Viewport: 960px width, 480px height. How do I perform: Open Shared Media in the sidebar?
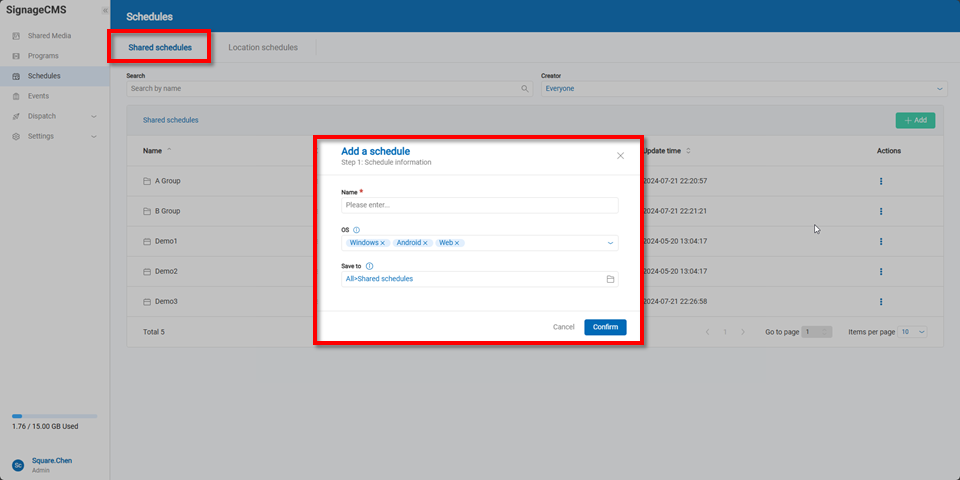pyautogui.click(x=48, y=36)
